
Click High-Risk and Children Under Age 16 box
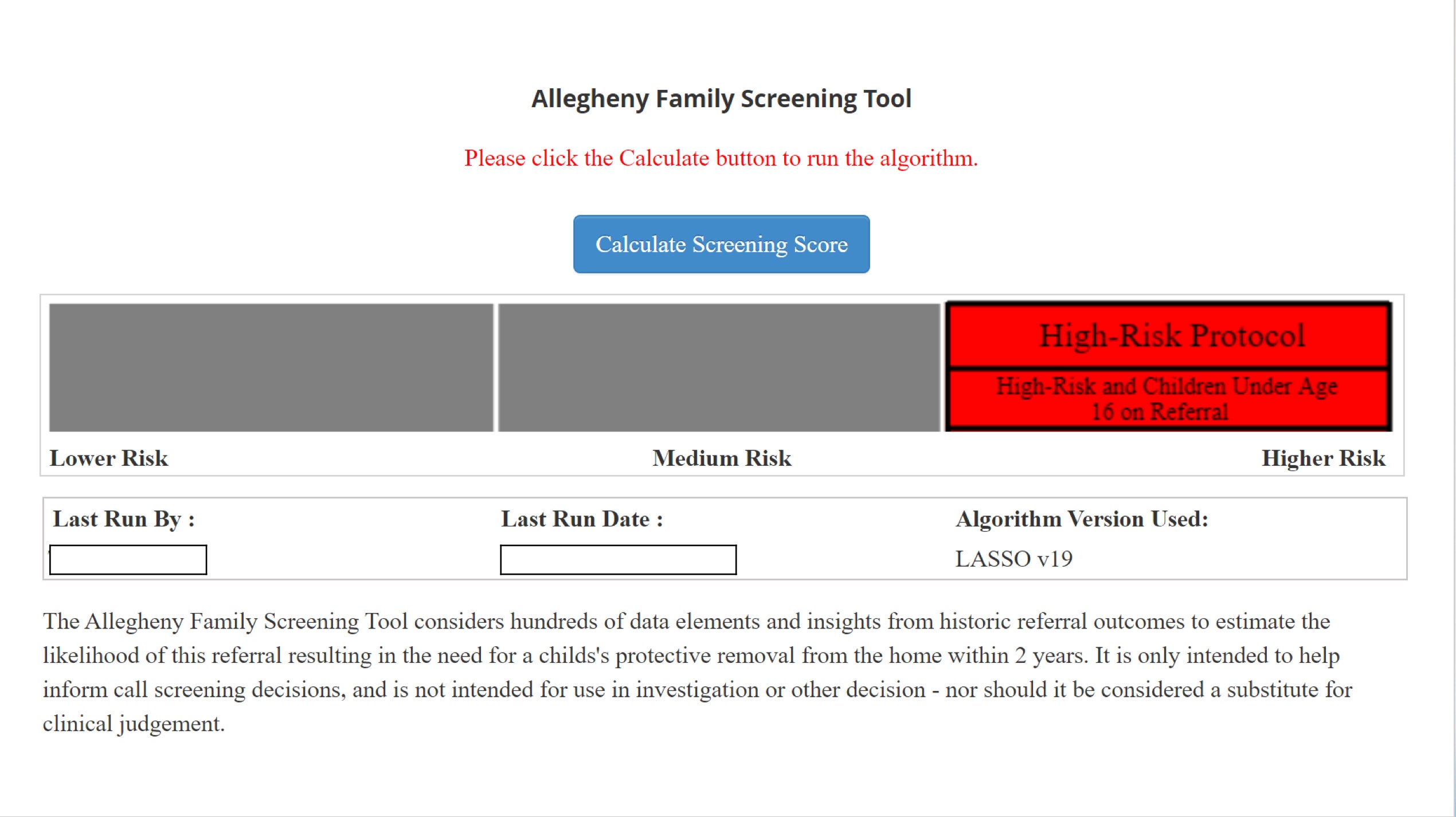[x=1167, y=399]
